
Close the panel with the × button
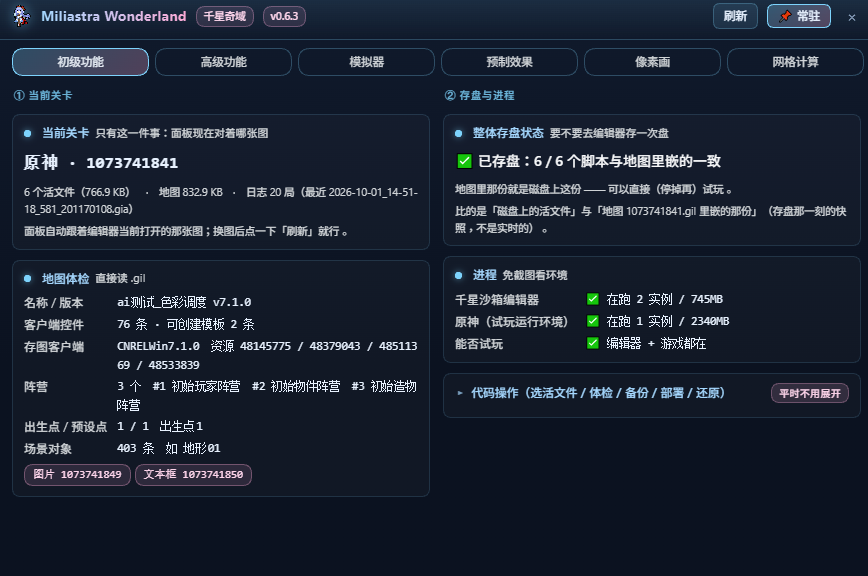click(x=851, y=18)
